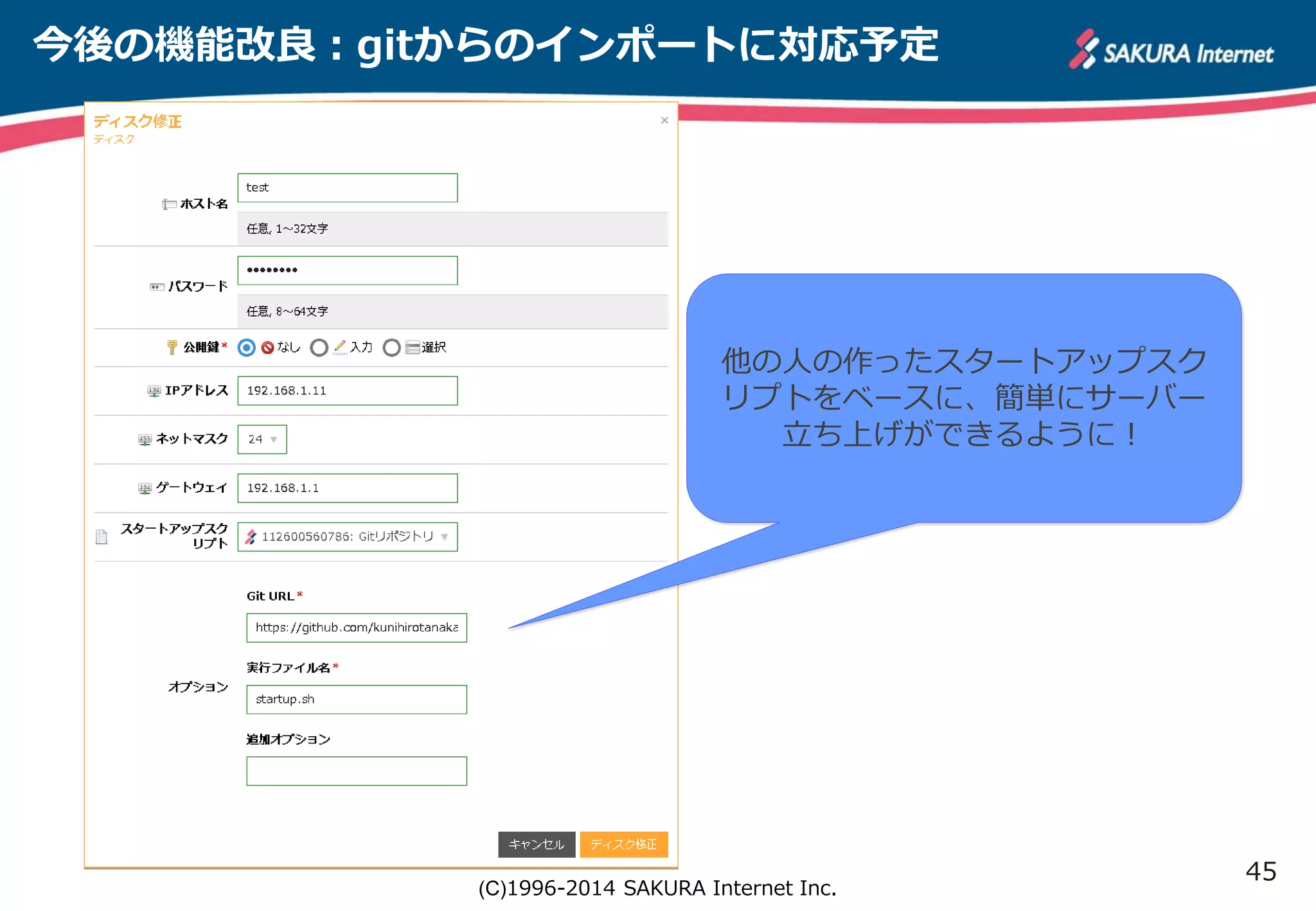Click the 追加オプション label
The height and width of the screenshot is (911, 1316).
(289, 739)
